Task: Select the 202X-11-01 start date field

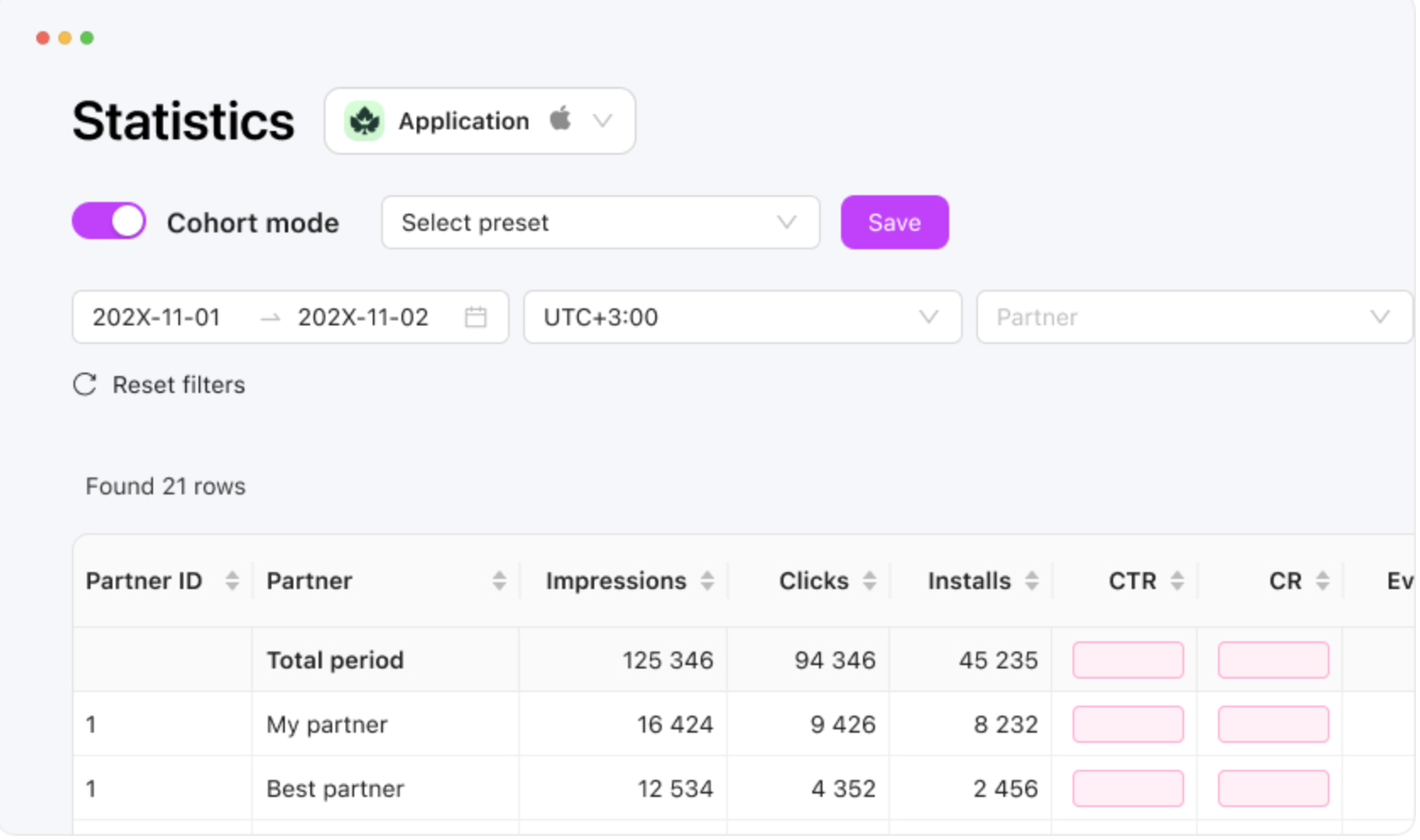Action: [x=156, y=317]
